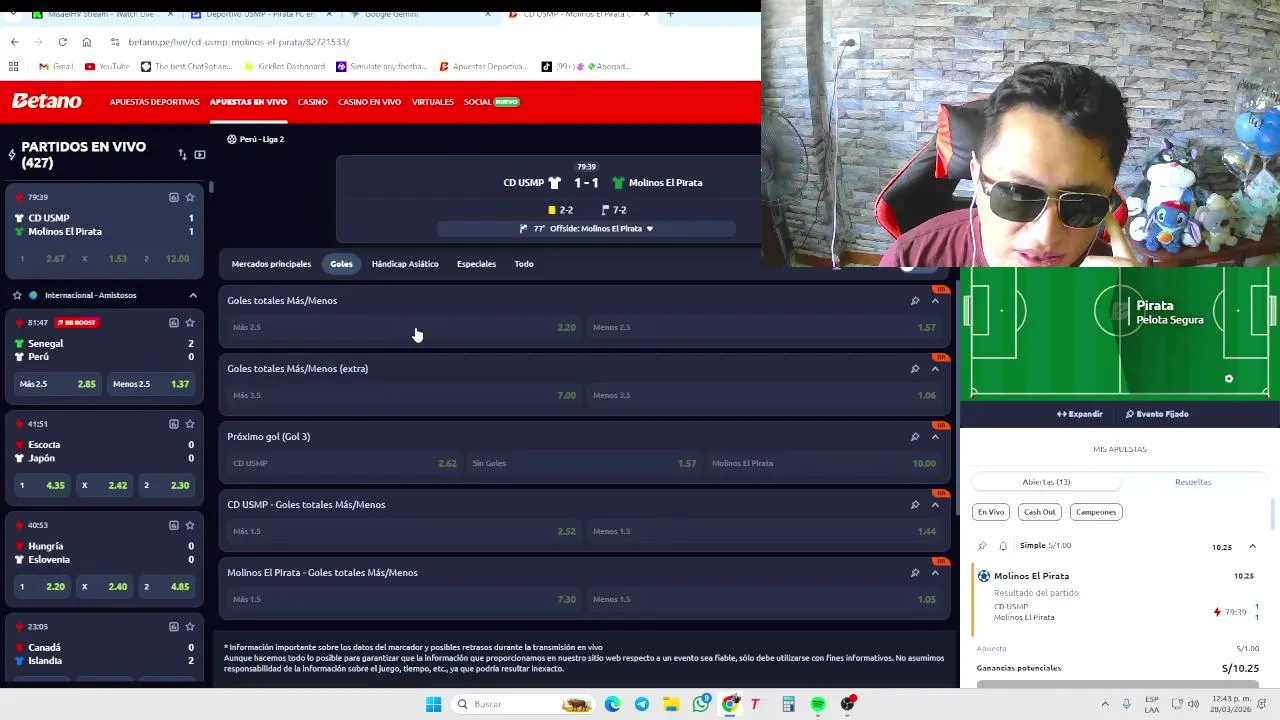Switch to the Mercados principales tab
The image size is (1280, 720).
click(x=271, y=264)
